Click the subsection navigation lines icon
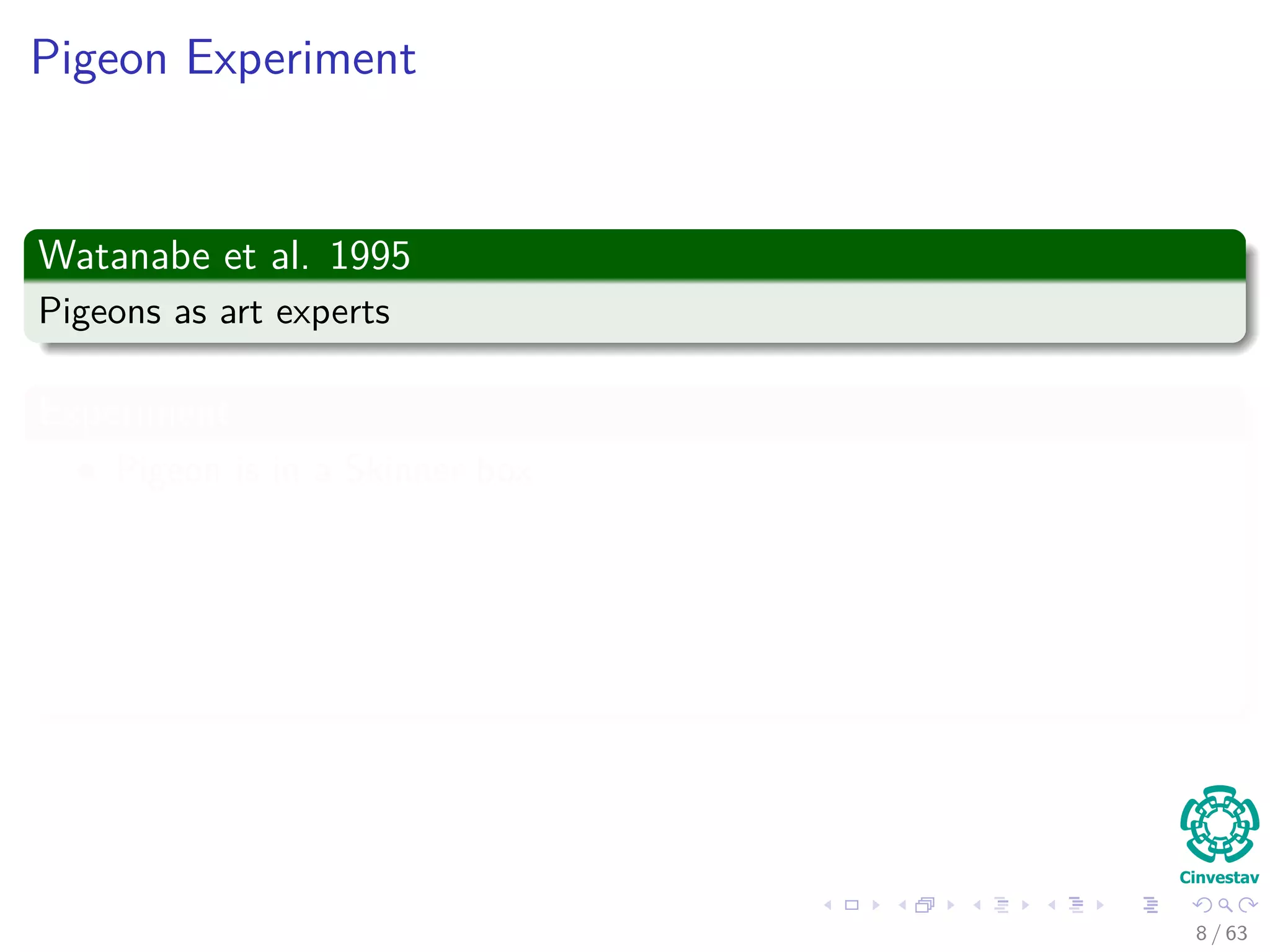The width and height of the screenshot is (1270, 952). pos(1001,906)
